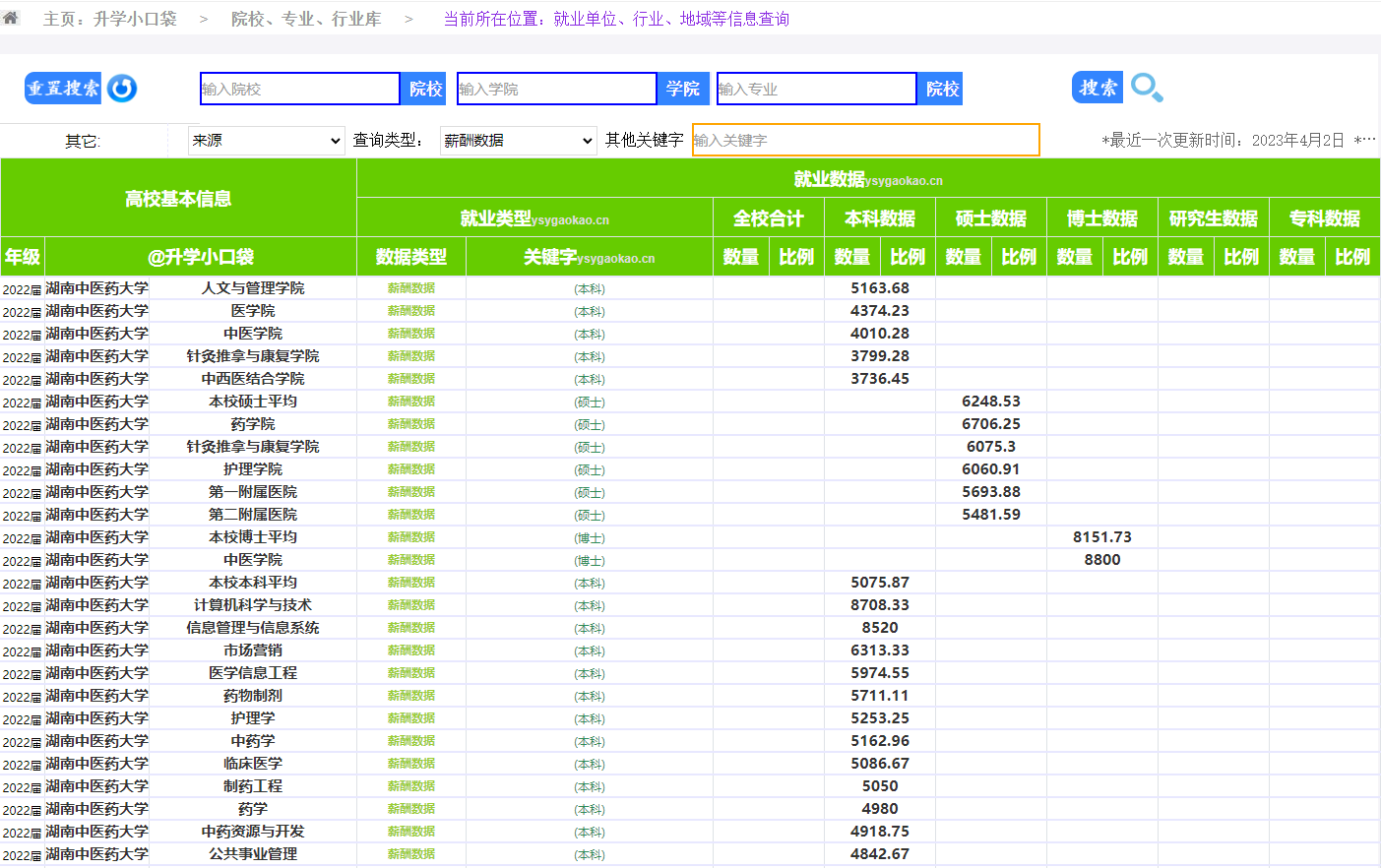Go to 主页：升学小口袋 in the breadcrumb
This screenshot has height=868, width=1381.
[x=110, y=19]
